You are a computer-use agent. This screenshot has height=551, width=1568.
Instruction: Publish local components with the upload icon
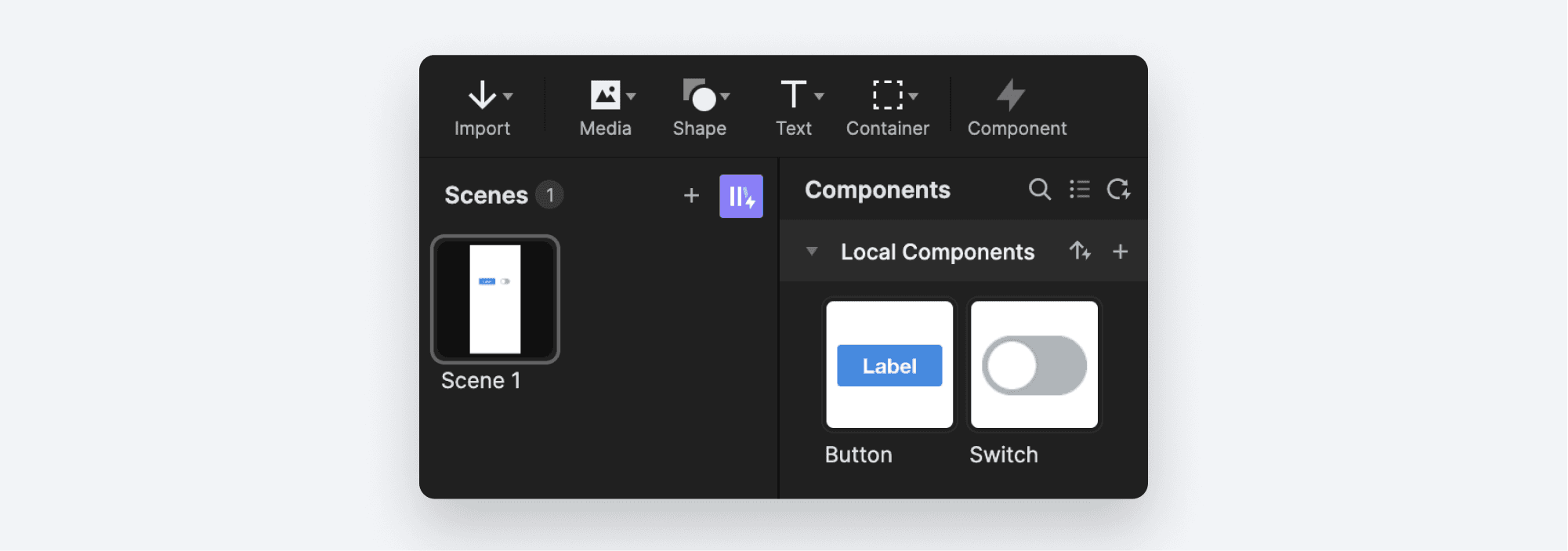pyautogui.click(x=1081, y=252)
